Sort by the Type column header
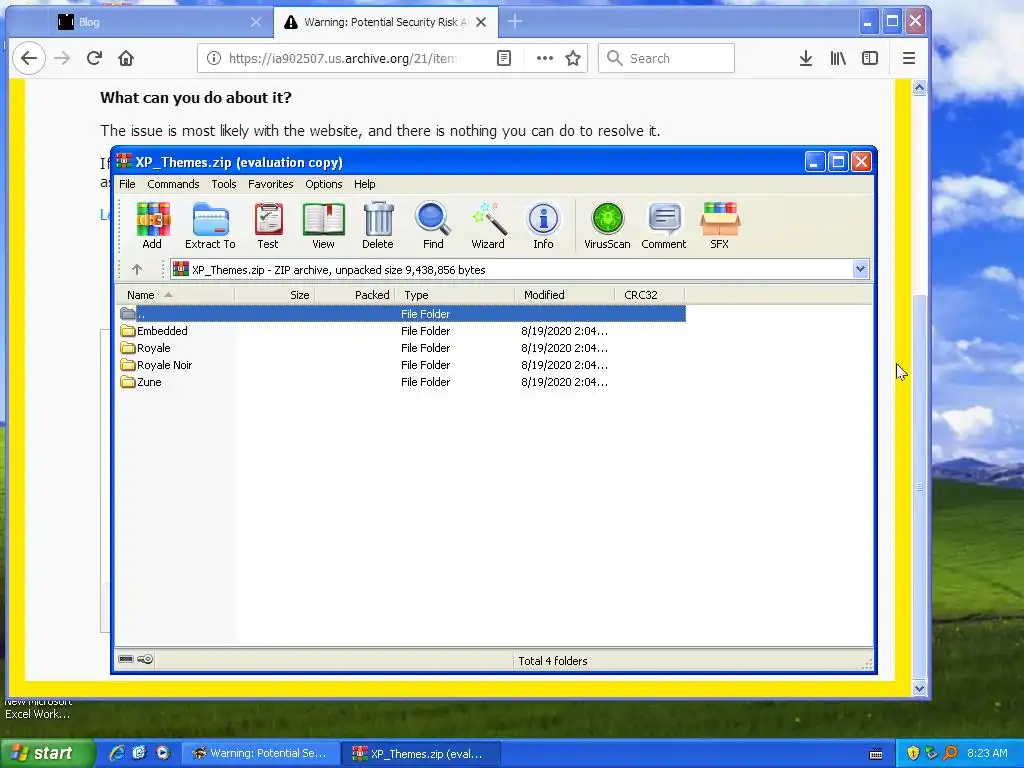 (455, 295)
